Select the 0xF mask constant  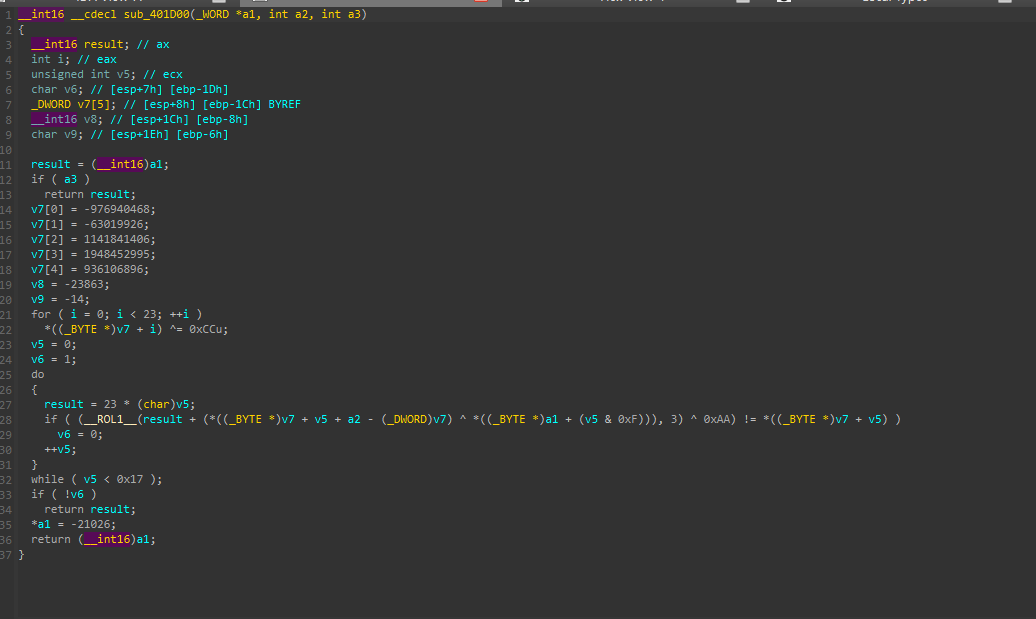(627, 419)
